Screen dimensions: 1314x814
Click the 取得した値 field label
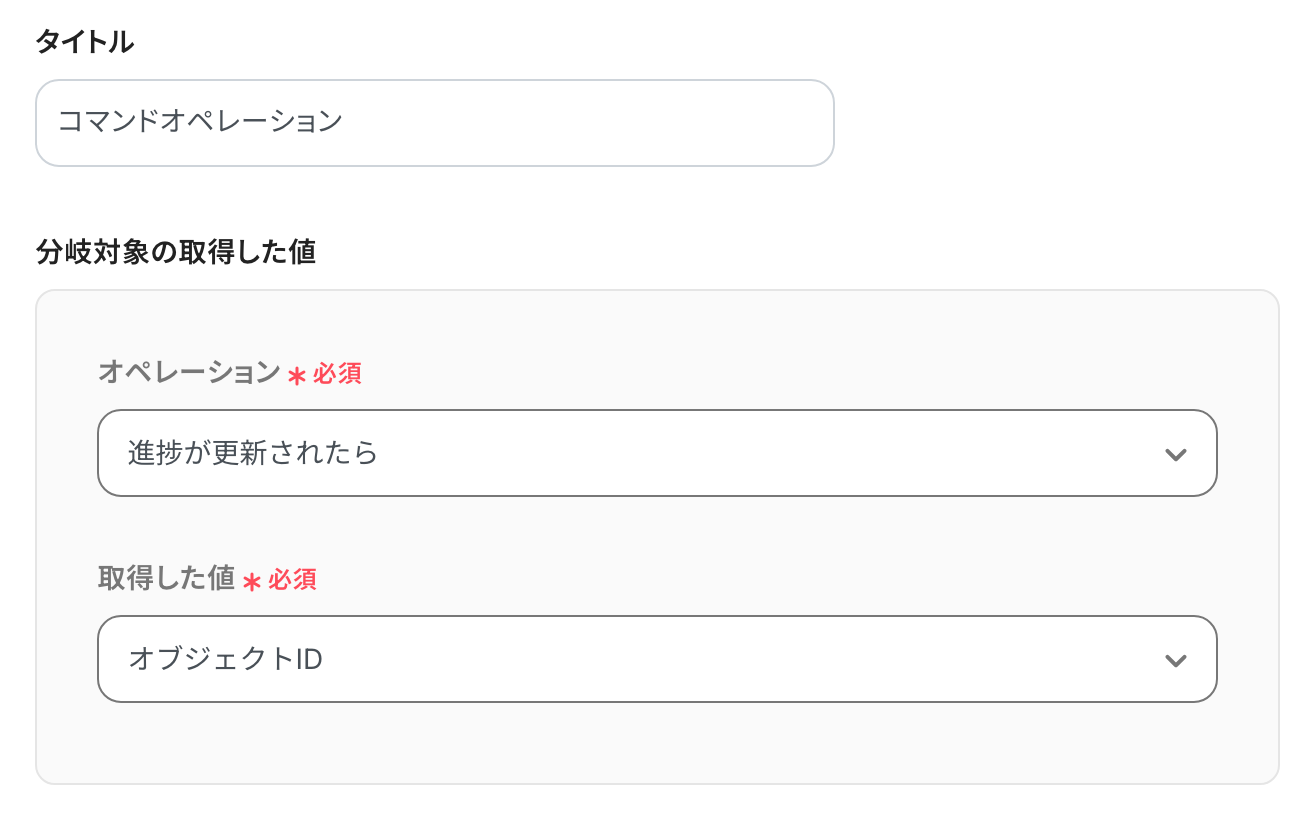click(166, 578)
